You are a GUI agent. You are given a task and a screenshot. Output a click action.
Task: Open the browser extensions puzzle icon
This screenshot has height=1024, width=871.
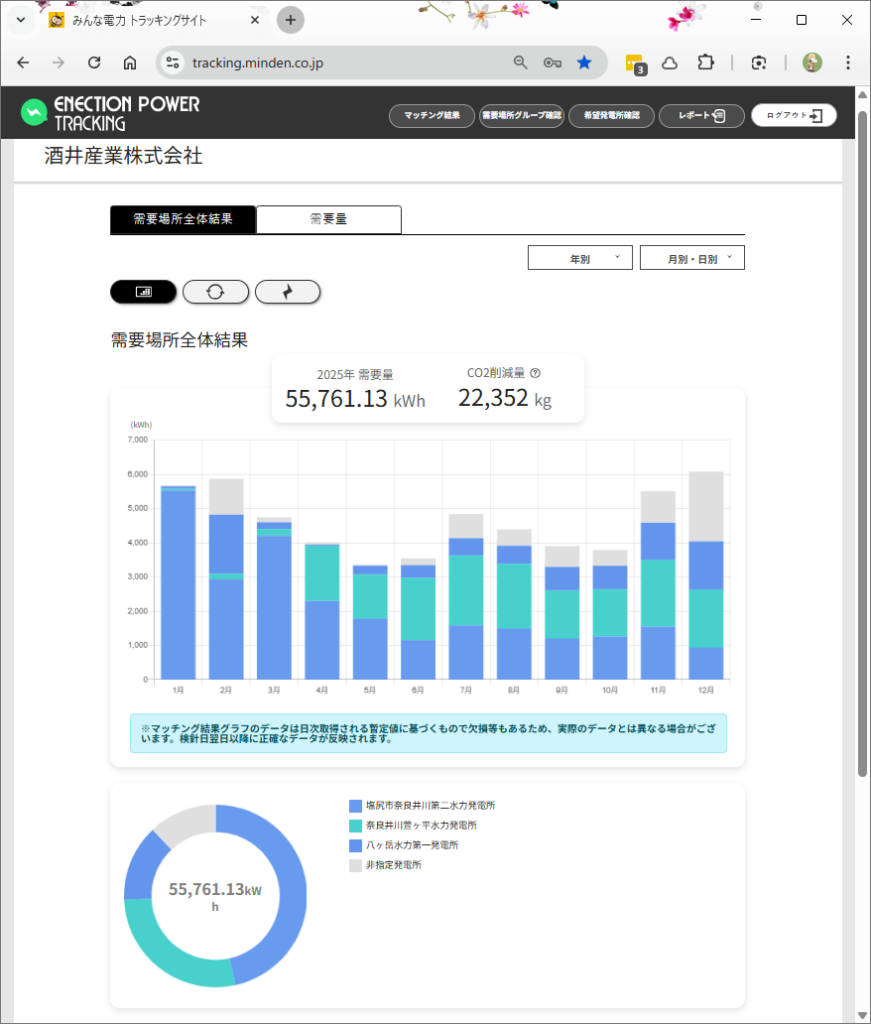[706, 62]
